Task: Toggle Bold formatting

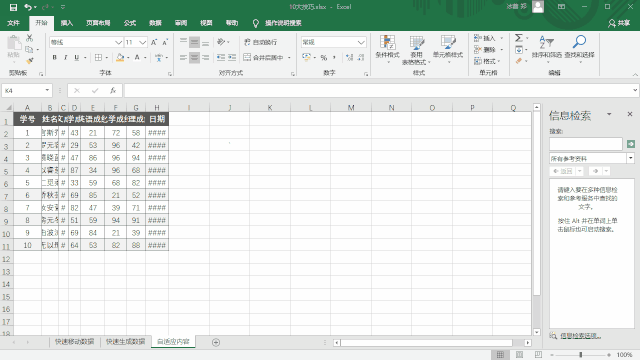Action: click(x=54, y=58)
